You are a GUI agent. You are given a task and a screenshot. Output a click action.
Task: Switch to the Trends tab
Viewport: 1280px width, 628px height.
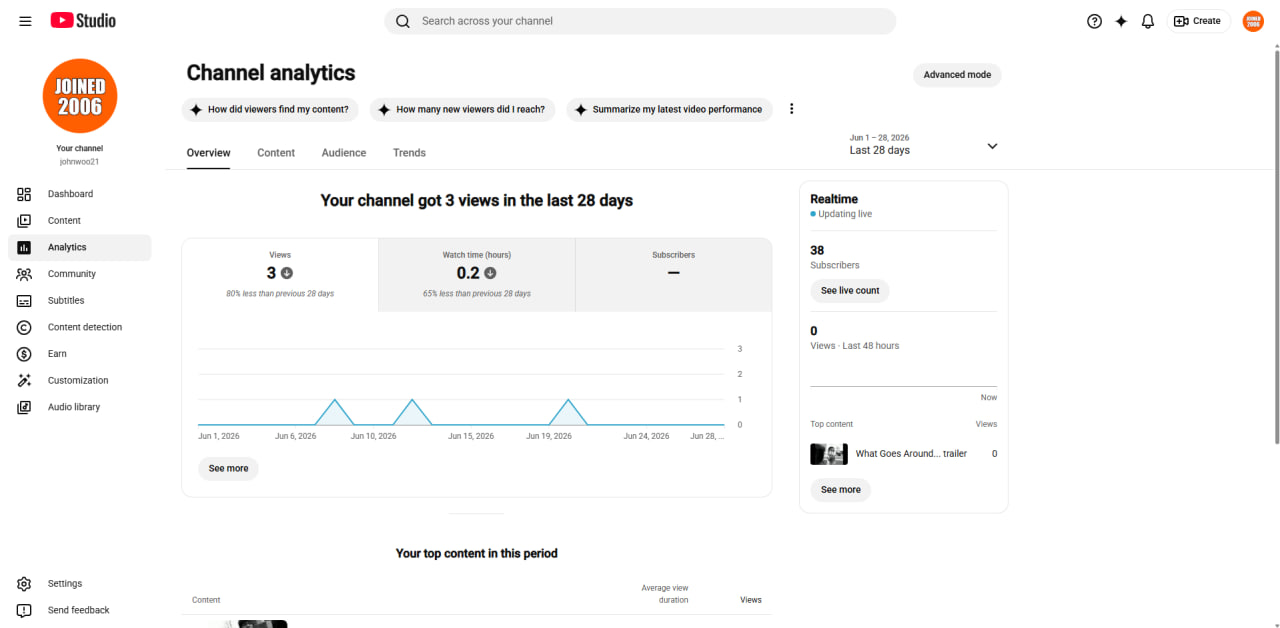[409, 153]
